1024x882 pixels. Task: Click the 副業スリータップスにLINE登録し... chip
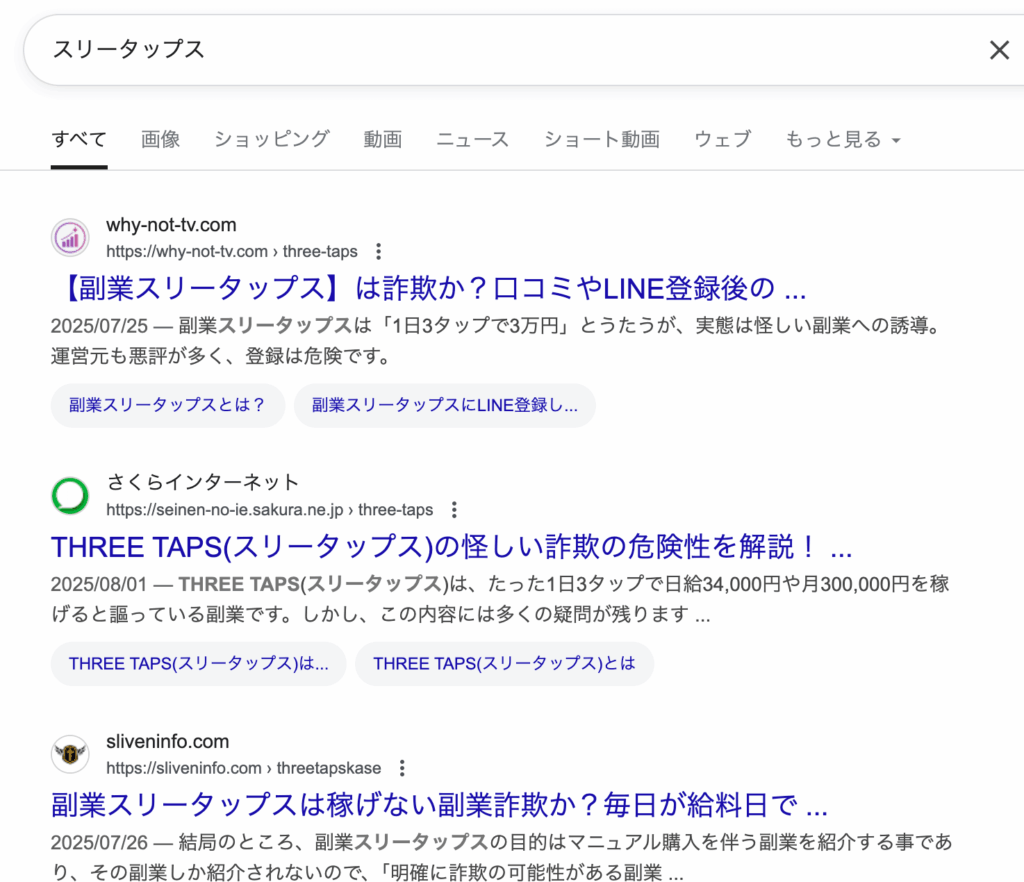(x=445, y=405)
